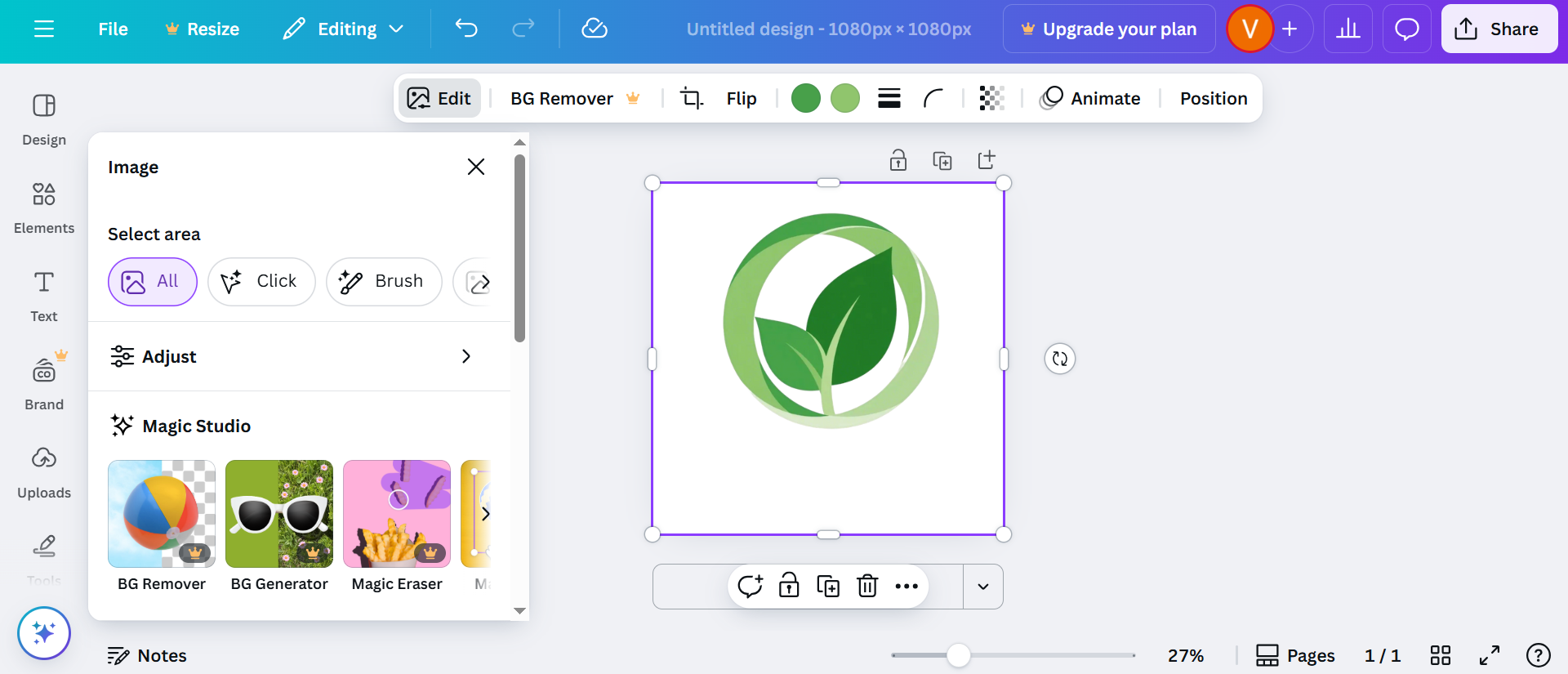Expand the dropdown arrow below the canvas
1568x674 pixels.
(x=983, y=587)
